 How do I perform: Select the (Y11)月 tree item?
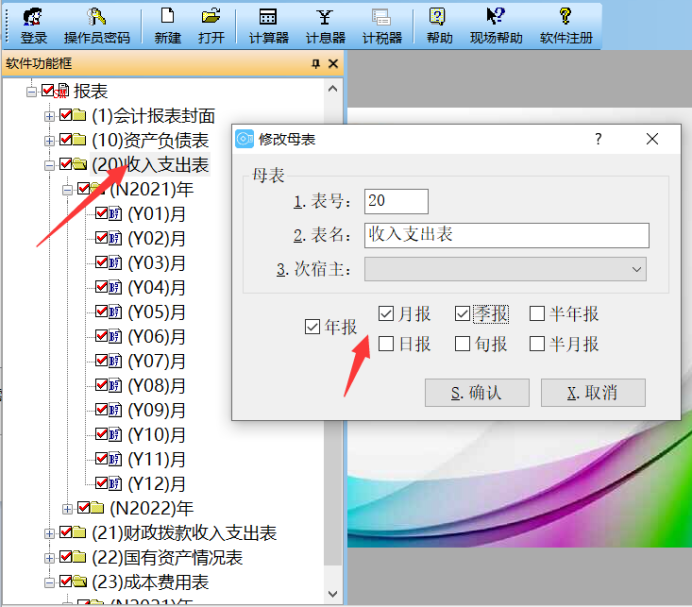pos(157,459)
